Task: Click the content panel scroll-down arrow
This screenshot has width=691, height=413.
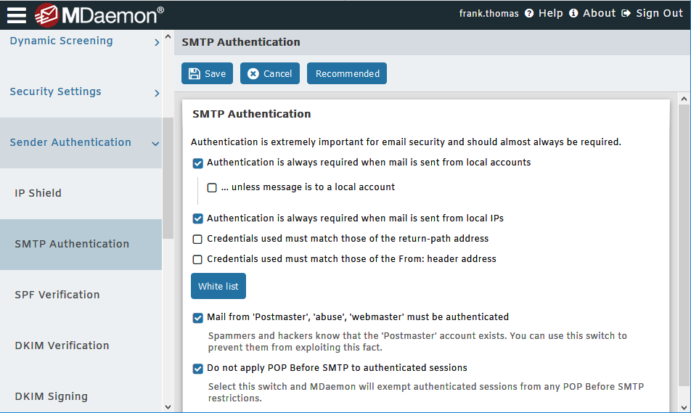Action: click(x=684, y=407)
